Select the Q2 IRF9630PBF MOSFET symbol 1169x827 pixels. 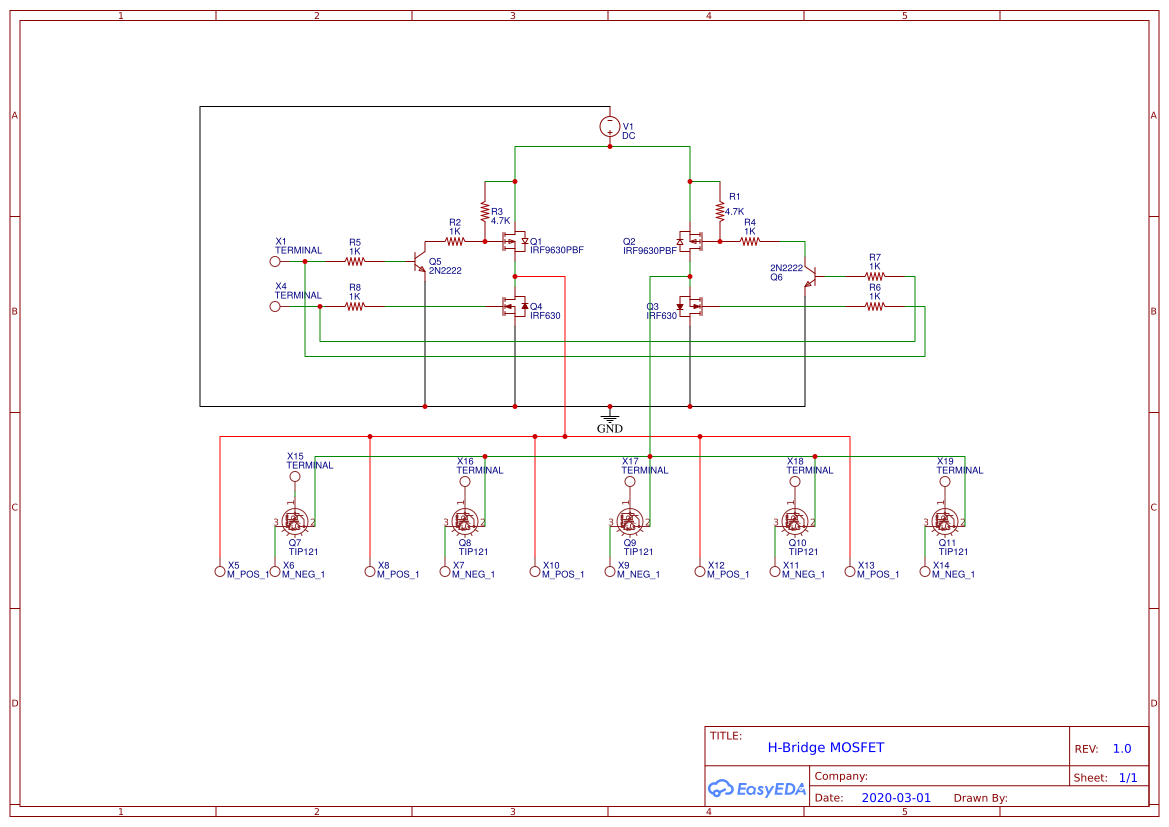(x=690, y=242)
